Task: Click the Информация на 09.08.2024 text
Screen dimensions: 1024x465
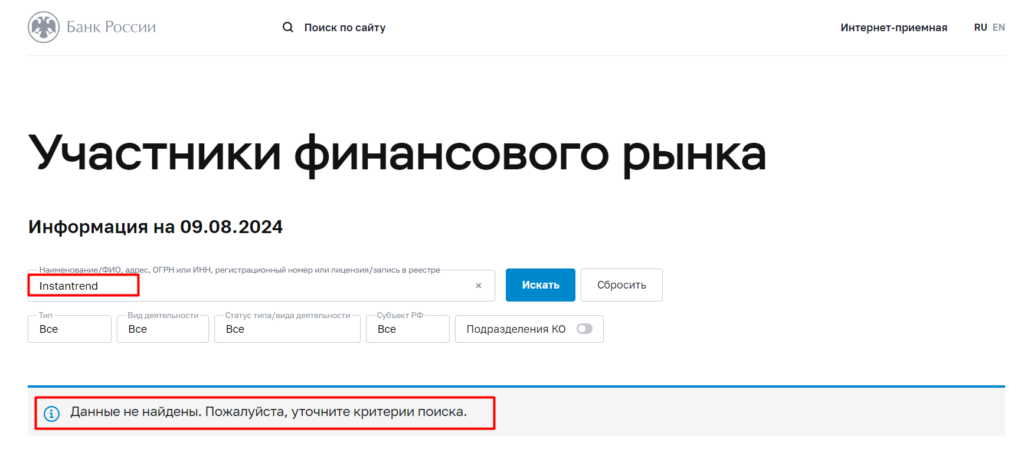Action: coord(155,227)
